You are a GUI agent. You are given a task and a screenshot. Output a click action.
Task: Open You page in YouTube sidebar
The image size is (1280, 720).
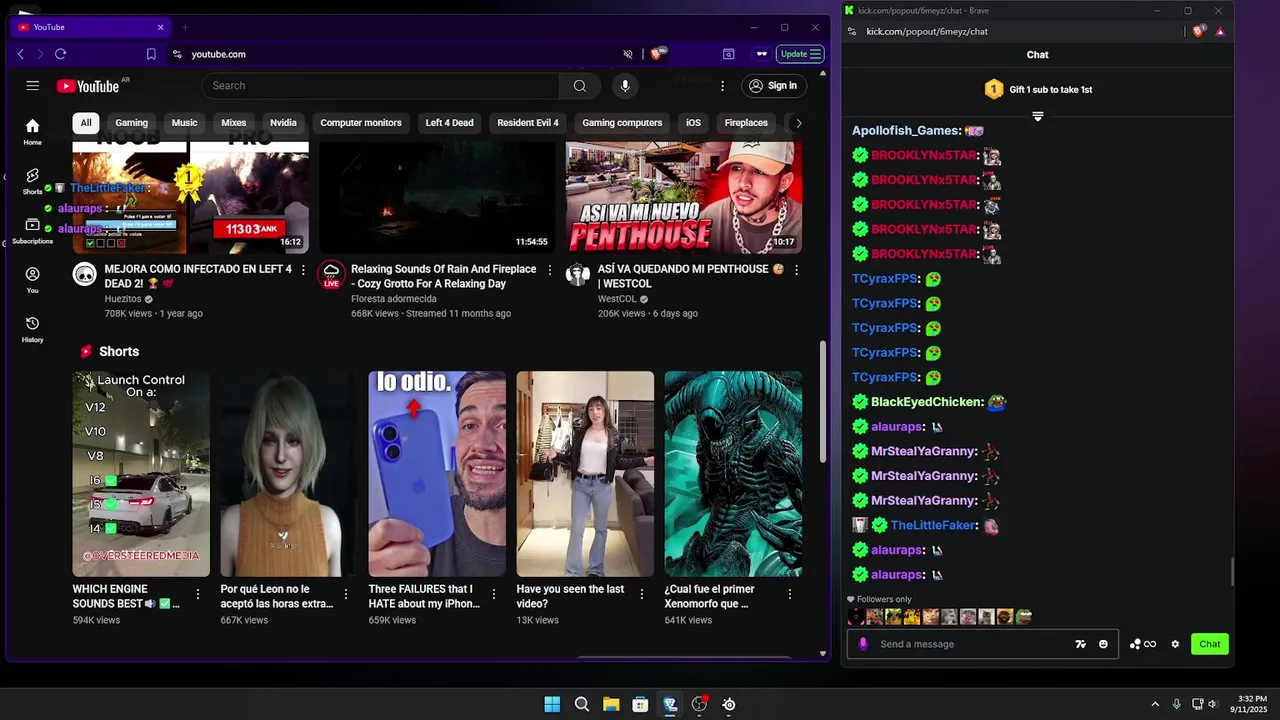tap(33, 280)
